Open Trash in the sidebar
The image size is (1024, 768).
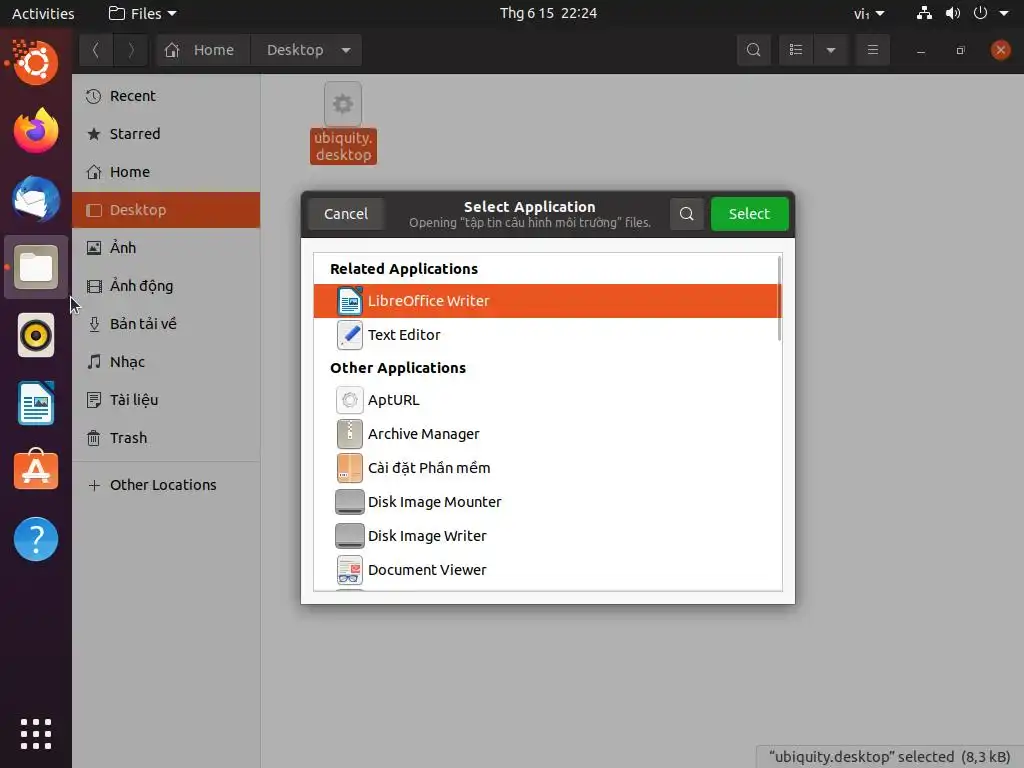[166, 438]
